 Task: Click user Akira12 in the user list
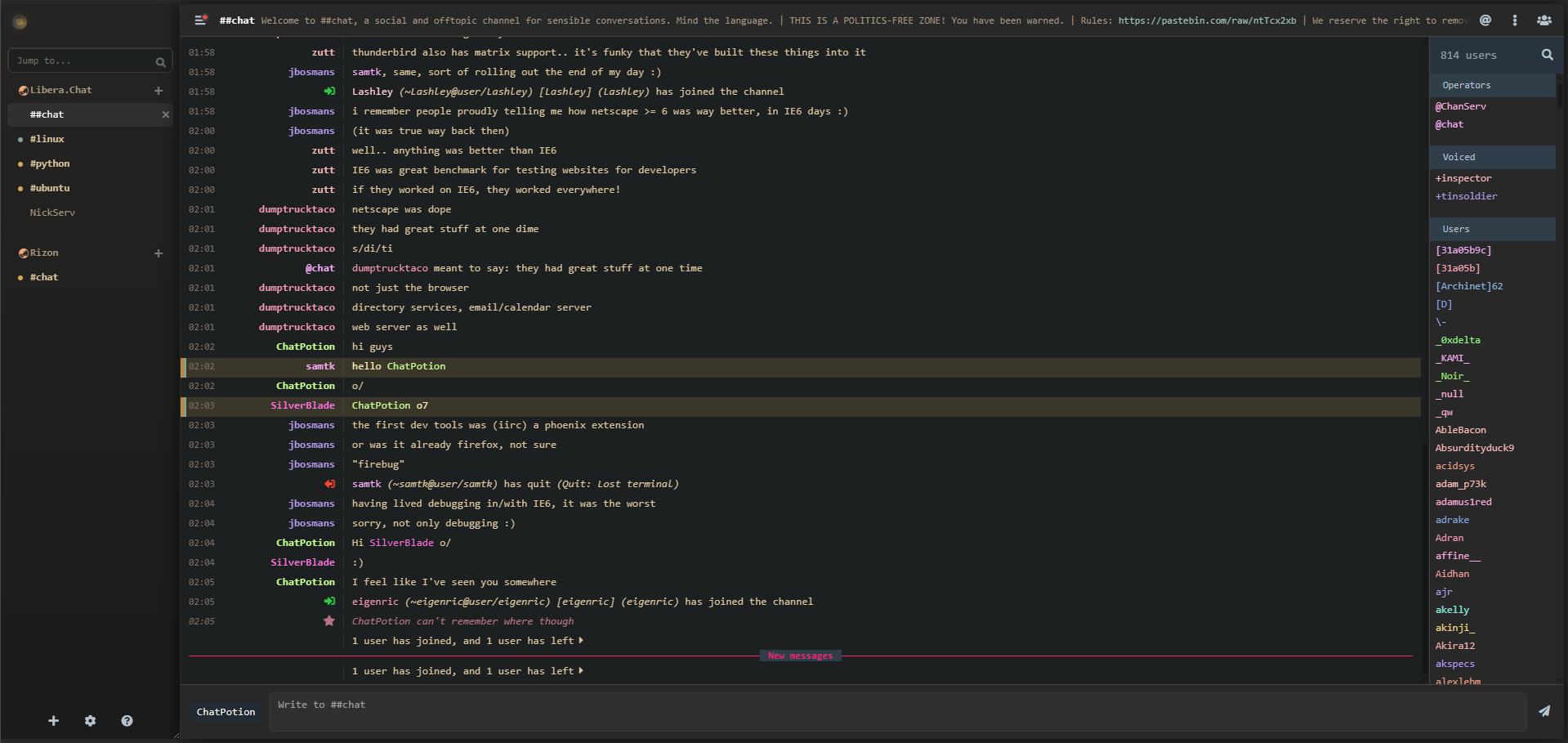coord(1455,646)
